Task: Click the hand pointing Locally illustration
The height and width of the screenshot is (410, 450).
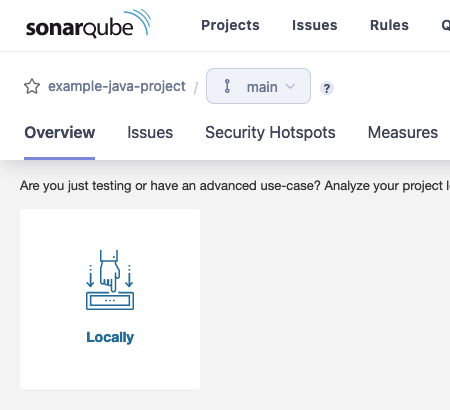Action: pos(110,280)
